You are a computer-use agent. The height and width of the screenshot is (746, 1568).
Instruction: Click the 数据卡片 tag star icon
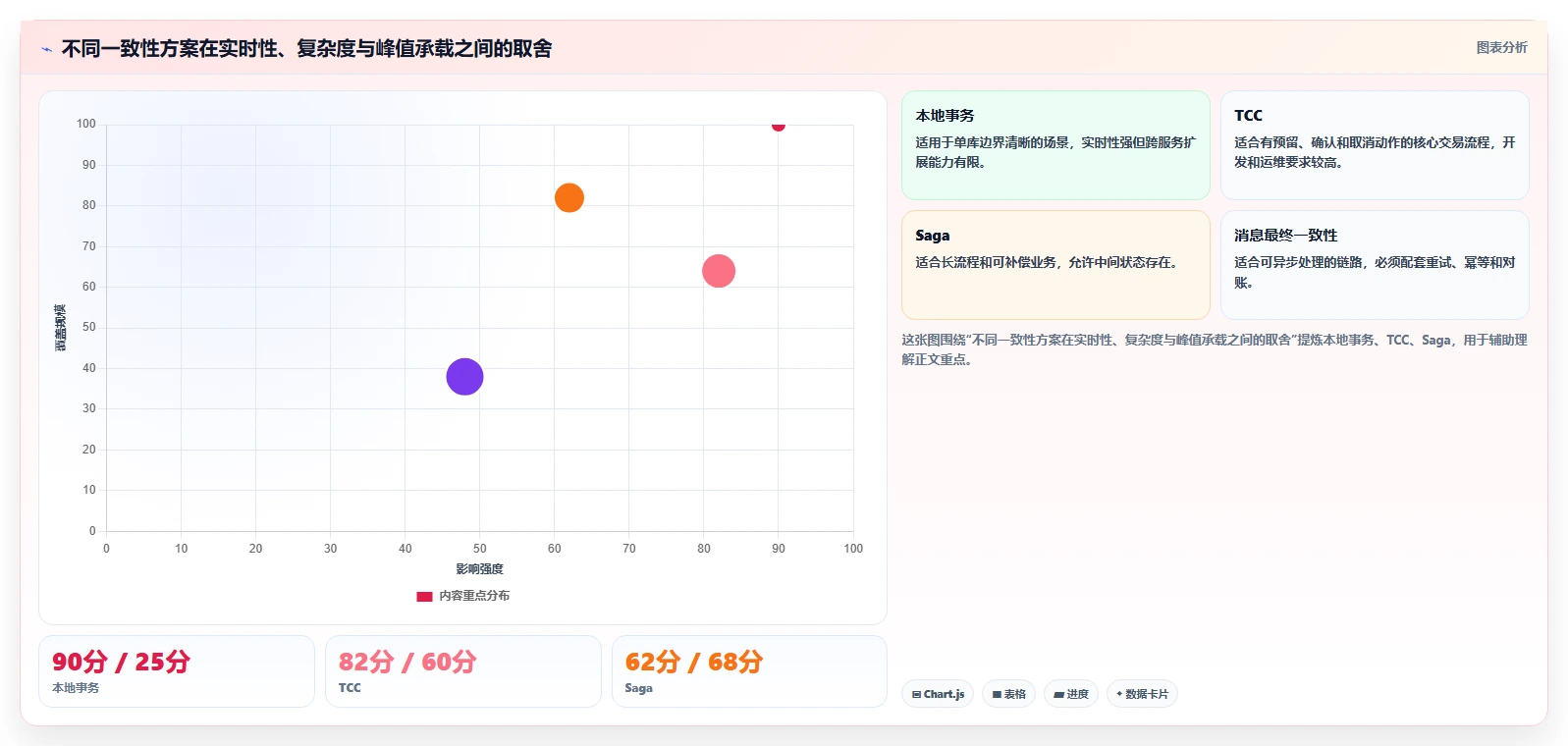[1119, 694]
